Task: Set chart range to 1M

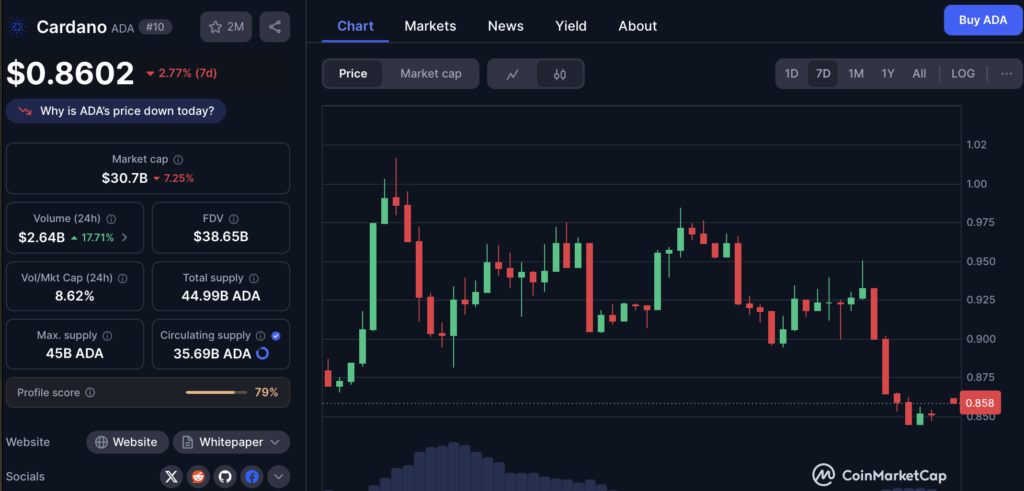Action: coord(856,74)
